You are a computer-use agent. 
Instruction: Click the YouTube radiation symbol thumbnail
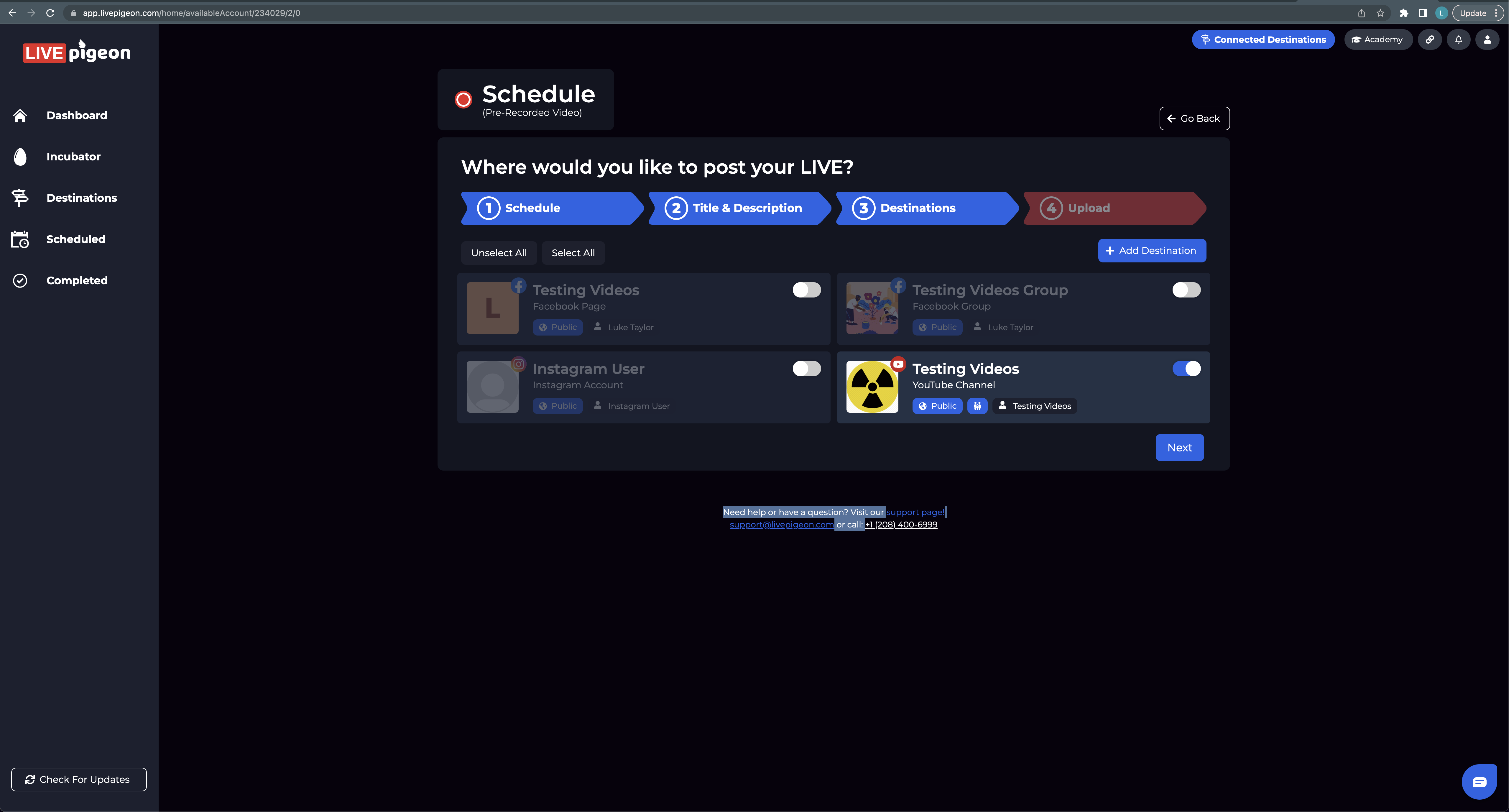pos(872,387)
